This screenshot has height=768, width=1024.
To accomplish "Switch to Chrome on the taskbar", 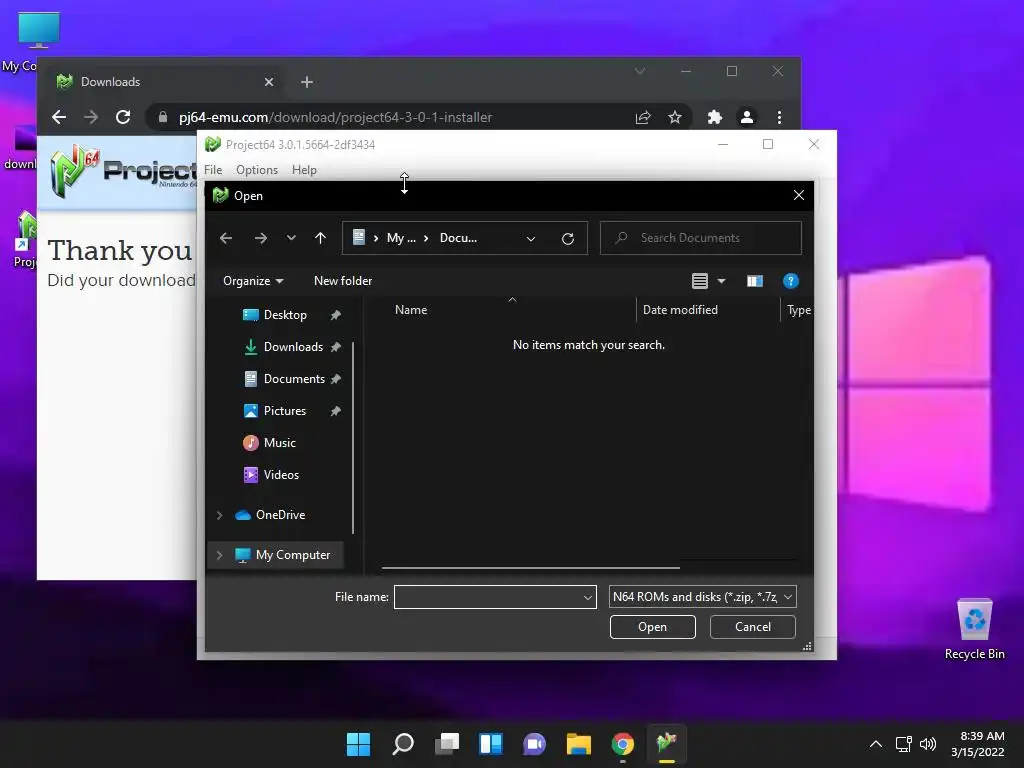I will coord(622,744).
